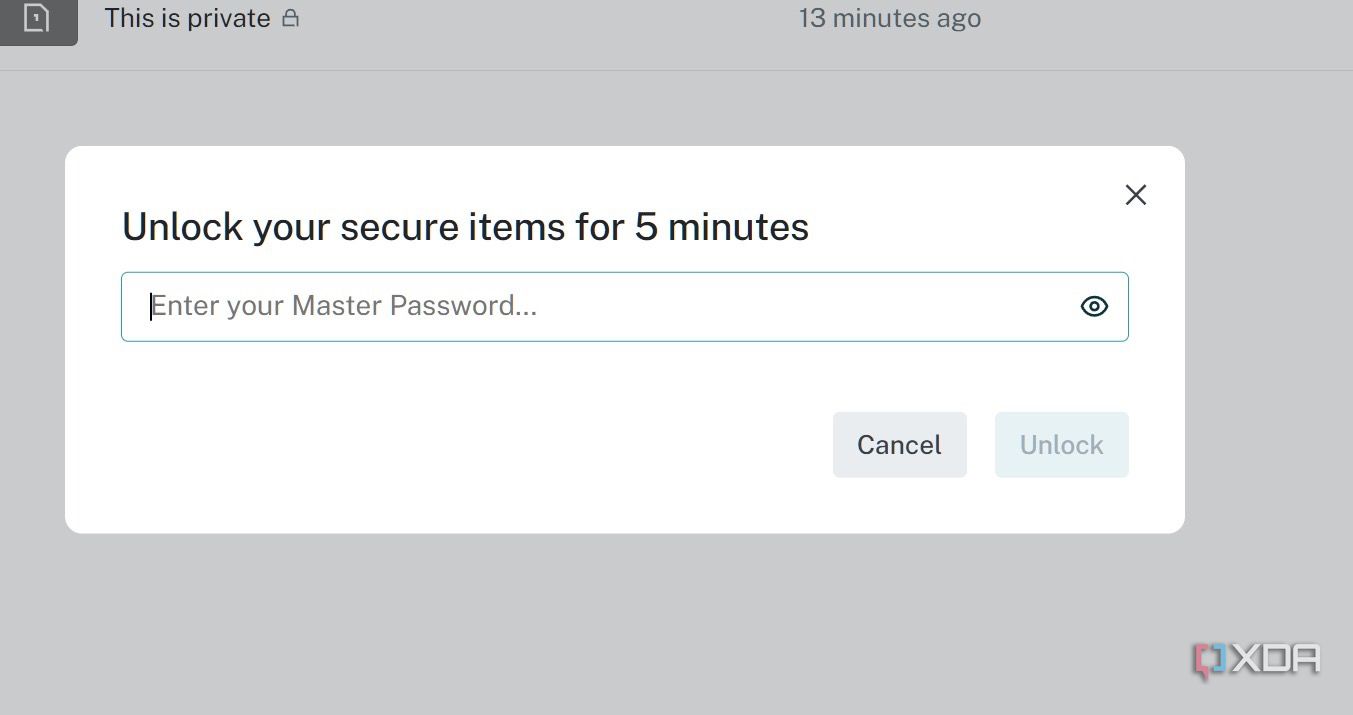The image size is (1353, 715).
Task: Open the protected note titled This is private
Action: click(187, 18)
